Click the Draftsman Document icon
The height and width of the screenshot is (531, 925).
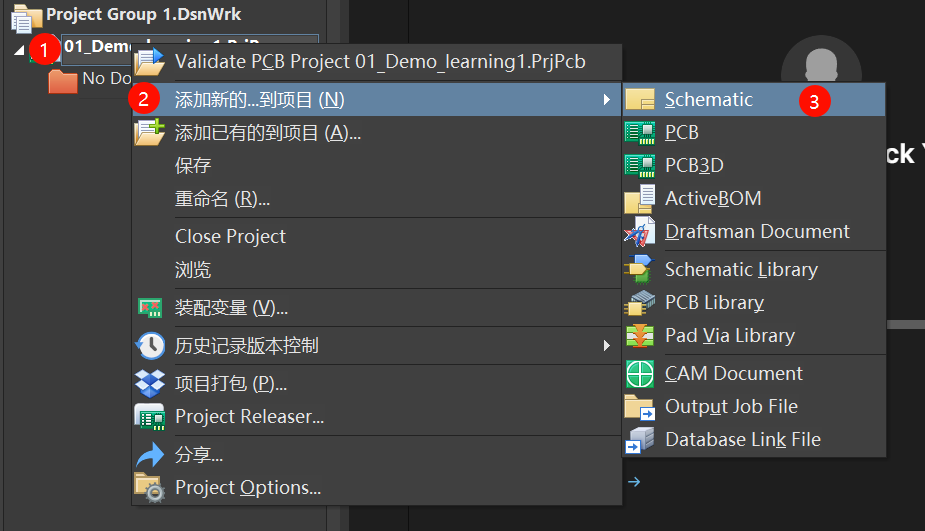point(639,232)
